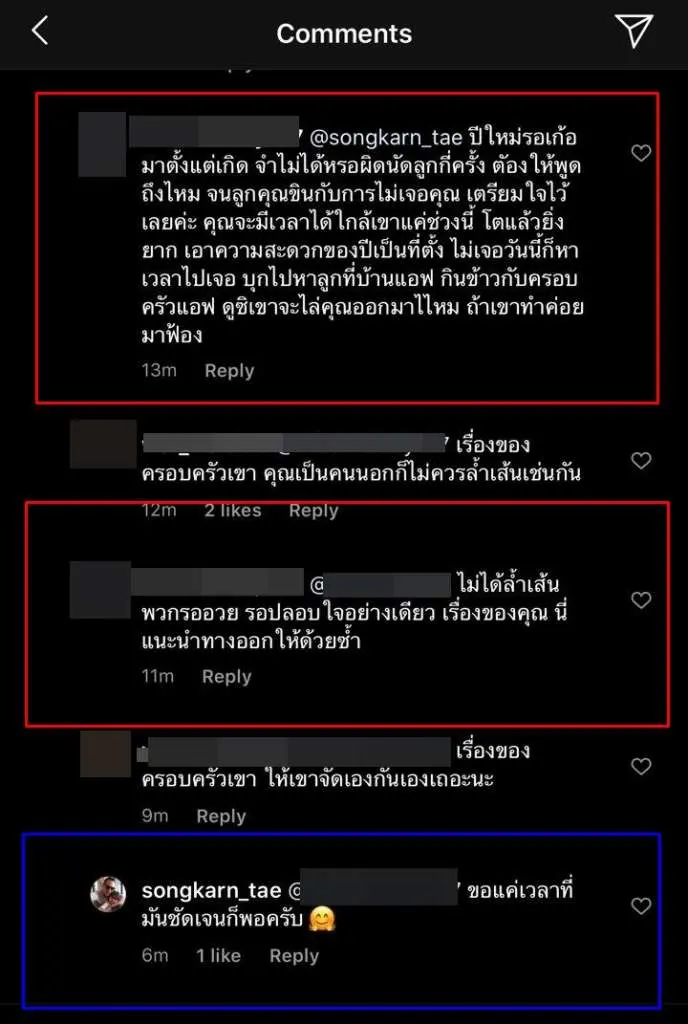Reply to the 13m comment
The image size is (688, 1024).
(229, 370)
